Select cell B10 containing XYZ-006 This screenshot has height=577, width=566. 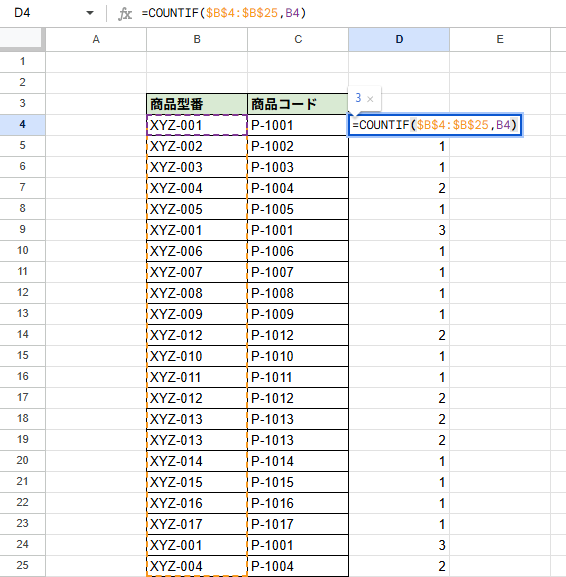[x=197, y=251]
